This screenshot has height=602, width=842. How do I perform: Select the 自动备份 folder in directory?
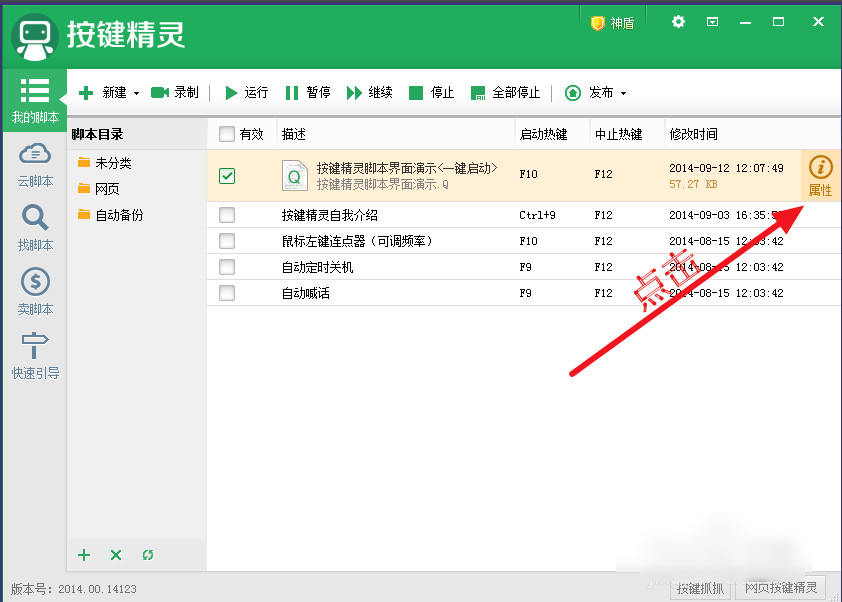point(118,215)
